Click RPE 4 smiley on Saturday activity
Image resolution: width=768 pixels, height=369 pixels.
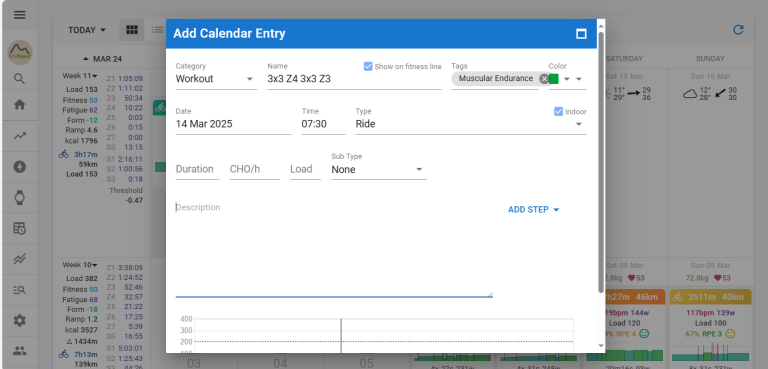[x=644, y=334]
